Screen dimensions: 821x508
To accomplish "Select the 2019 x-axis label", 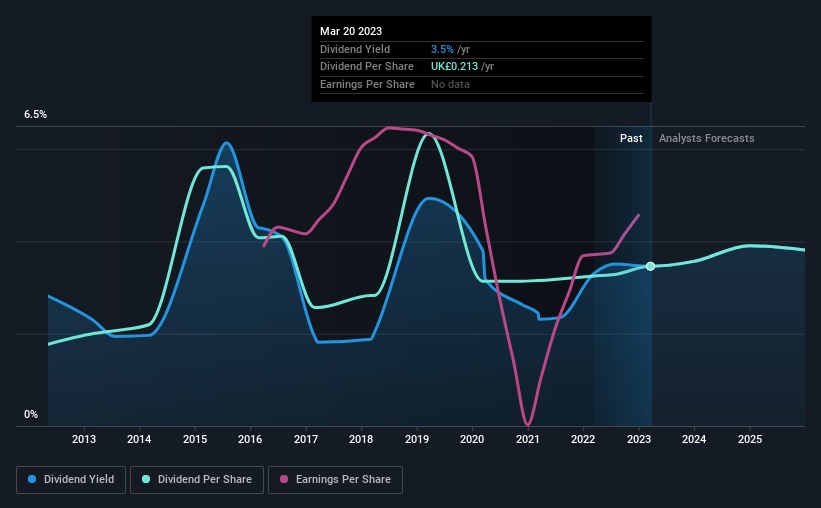I will tap(417, 439).
